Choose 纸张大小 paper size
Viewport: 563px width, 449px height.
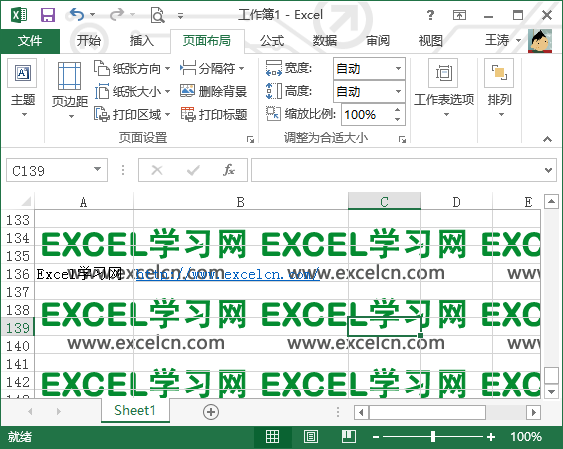tap(132, 92)
